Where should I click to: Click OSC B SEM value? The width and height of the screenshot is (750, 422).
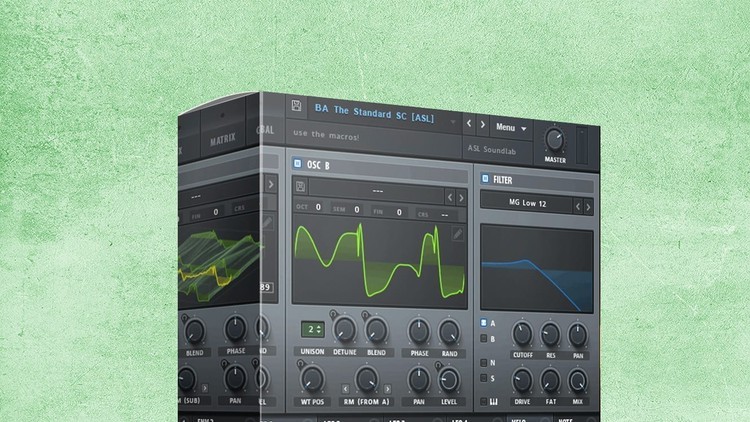tap(356, 210)
